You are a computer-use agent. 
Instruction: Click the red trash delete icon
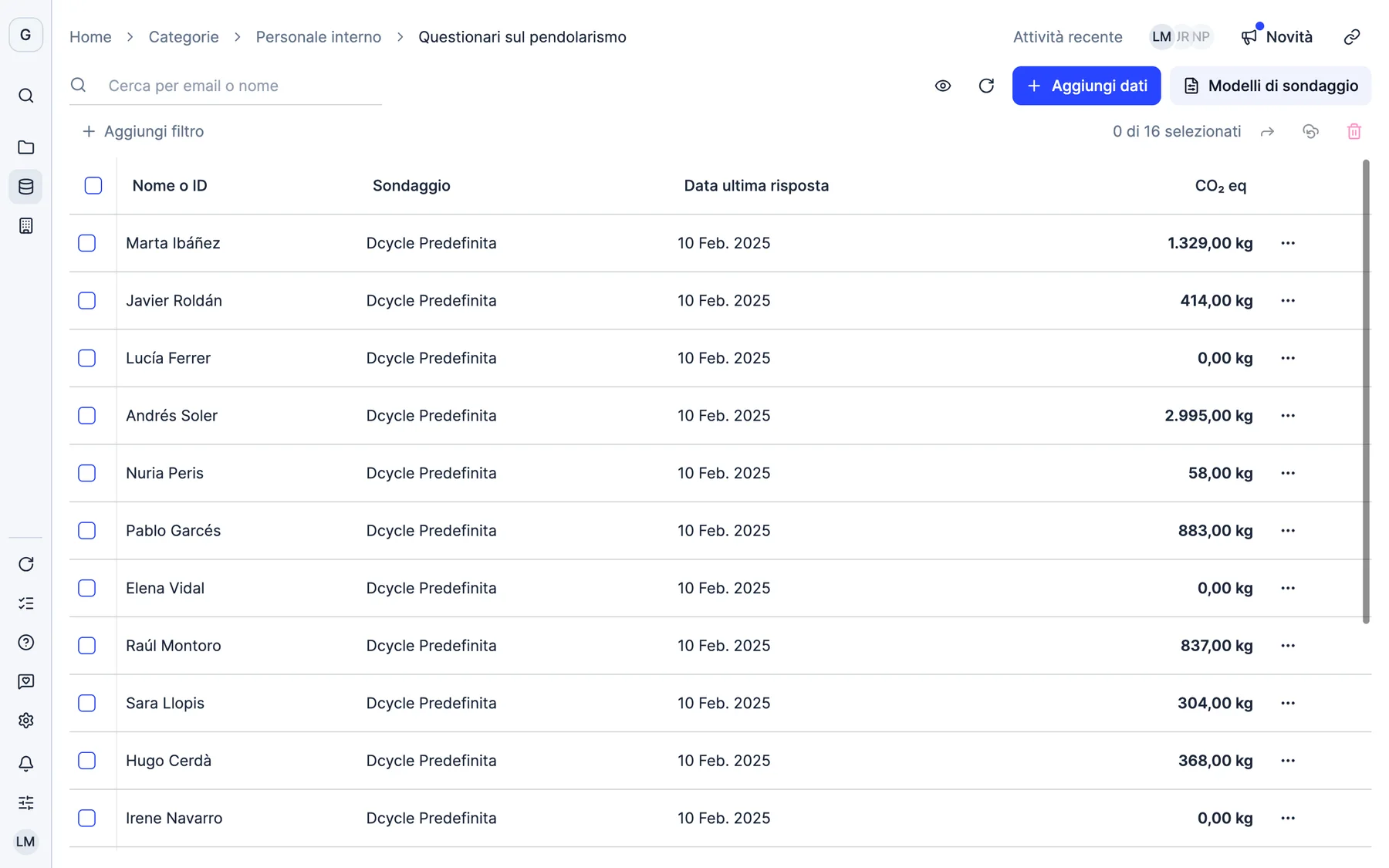pyautogui.click(x=1354, y=132)
